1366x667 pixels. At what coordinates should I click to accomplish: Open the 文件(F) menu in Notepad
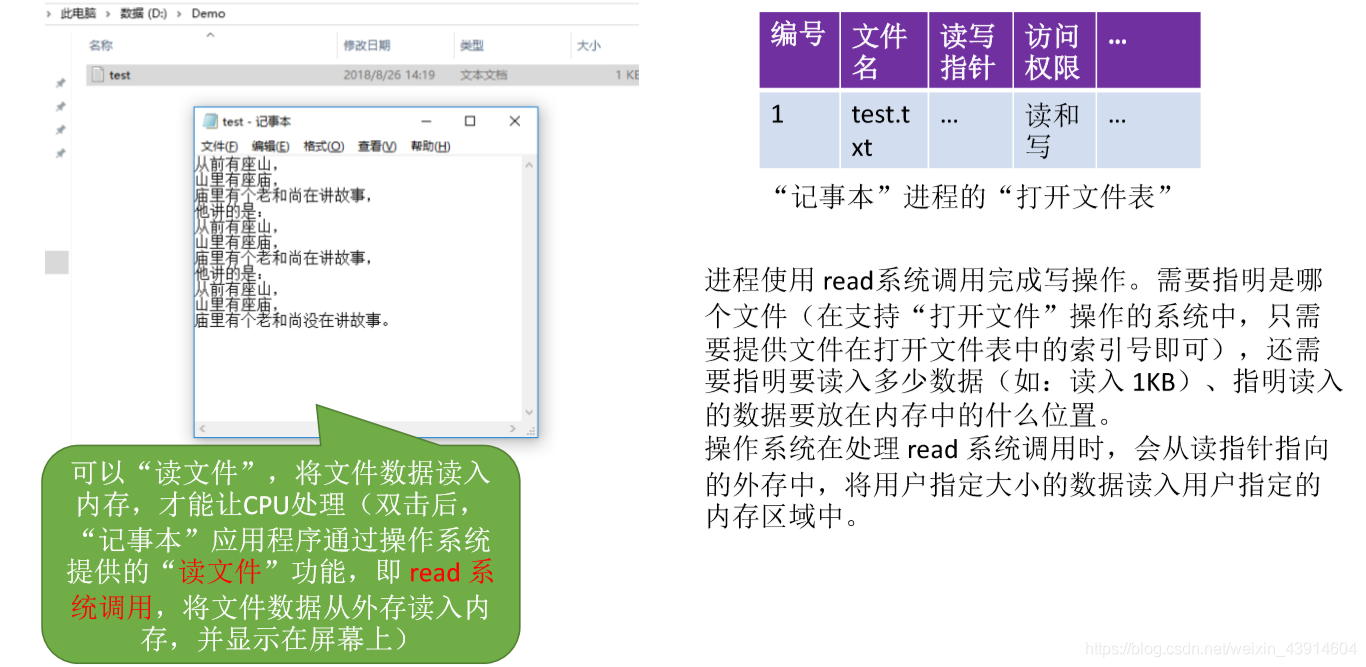pos(219,144)
